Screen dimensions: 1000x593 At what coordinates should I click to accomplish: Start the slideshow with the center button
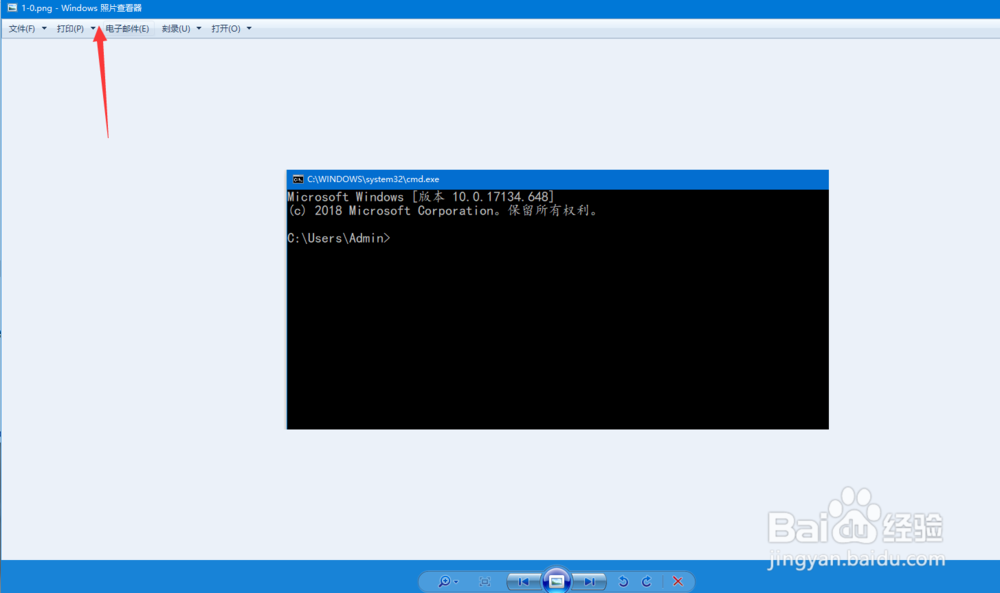tap(556, 581)
